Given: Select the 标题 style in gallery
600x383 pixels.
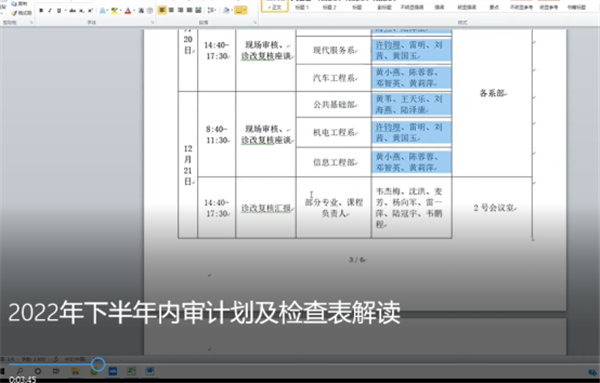Looking at the screenshot, I should click(357, 7).
